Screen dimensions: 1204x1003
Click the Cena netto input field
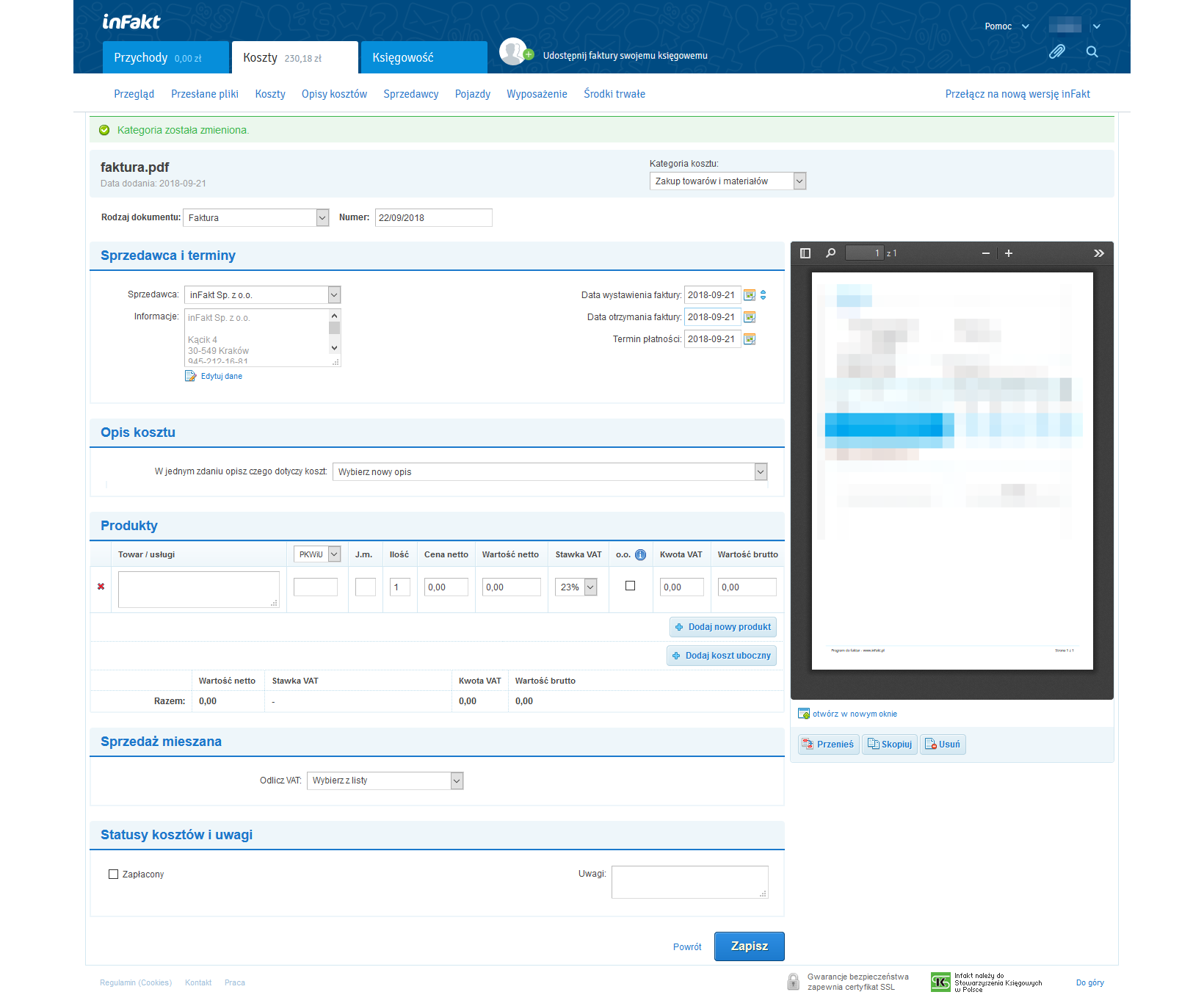446,587
